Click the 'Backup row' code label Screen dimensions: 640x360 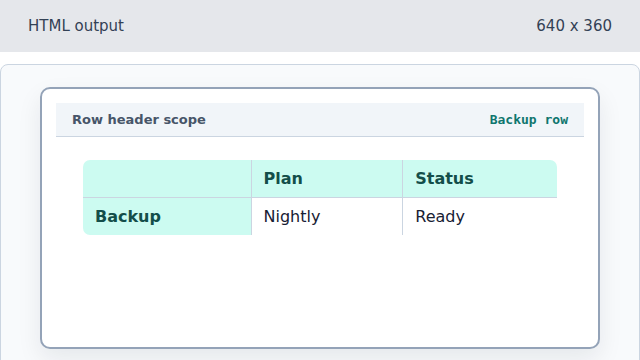(529, 120)
